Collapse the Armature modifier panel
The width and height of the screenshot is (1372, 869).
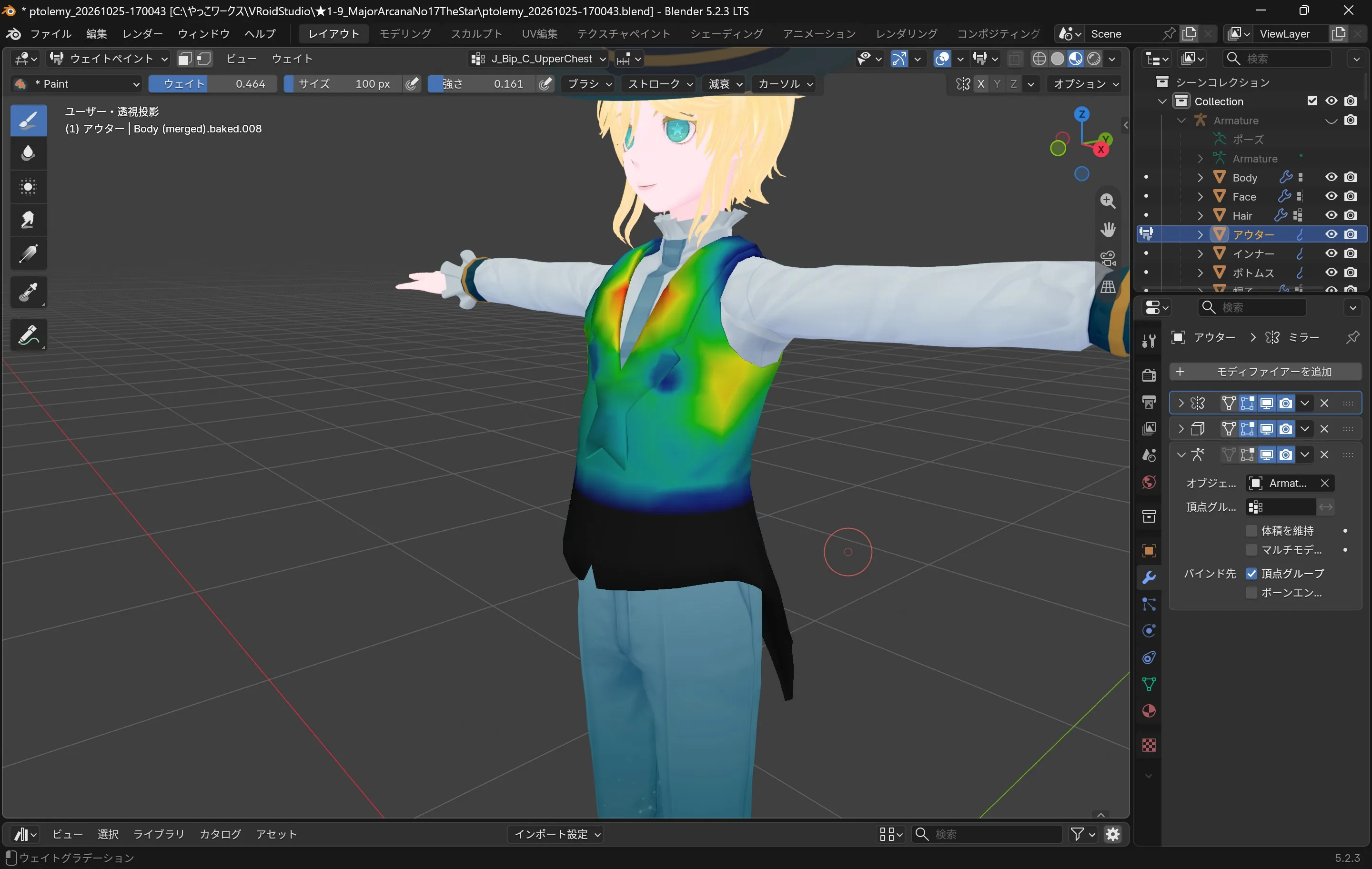pos(1180,455)
